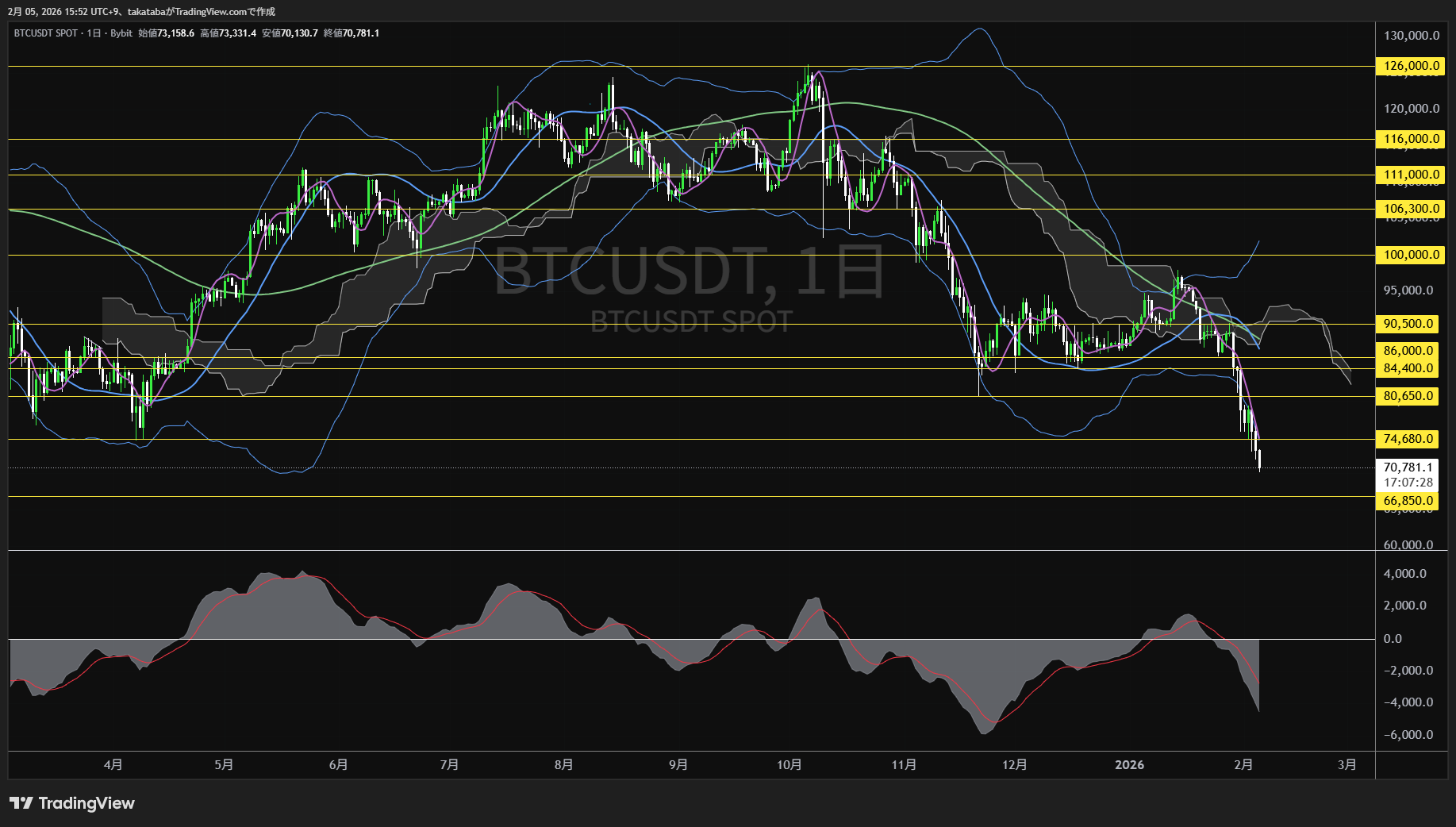Click the Bybit exchange name in the legend

tap(120, 34)
